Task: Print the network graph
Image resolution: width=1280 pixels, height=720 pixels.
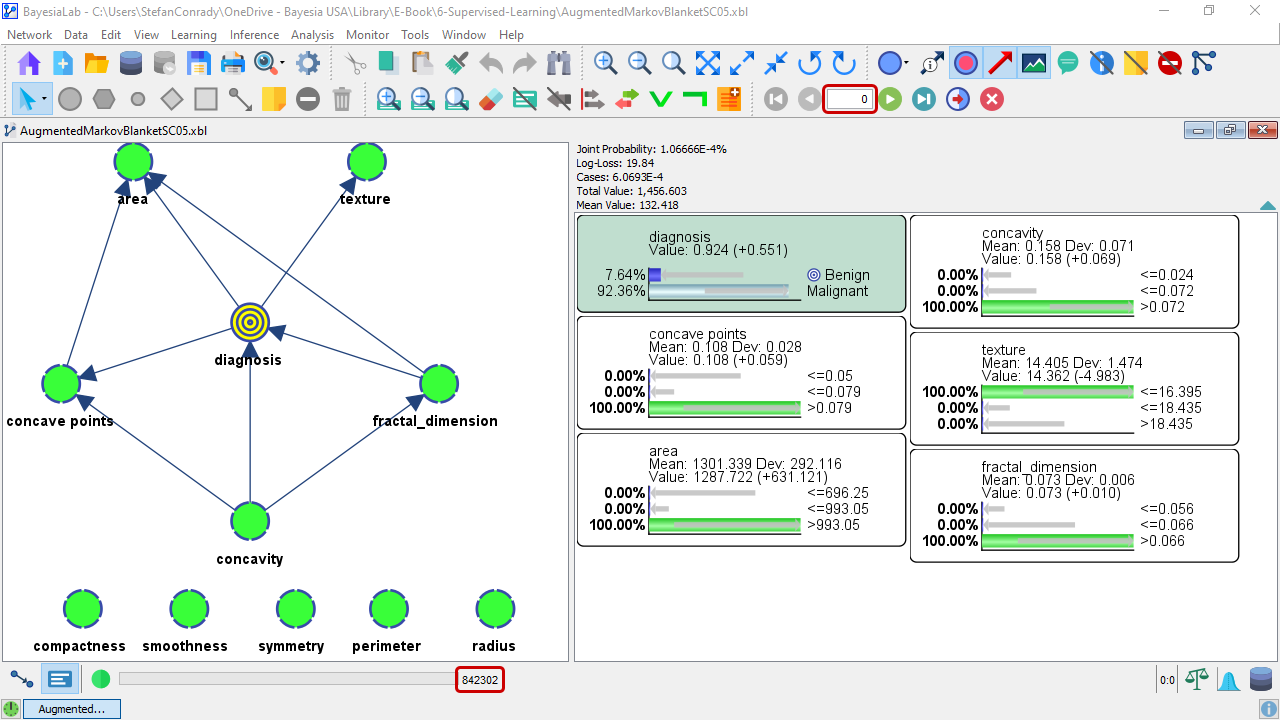Action: click(232, 63)
